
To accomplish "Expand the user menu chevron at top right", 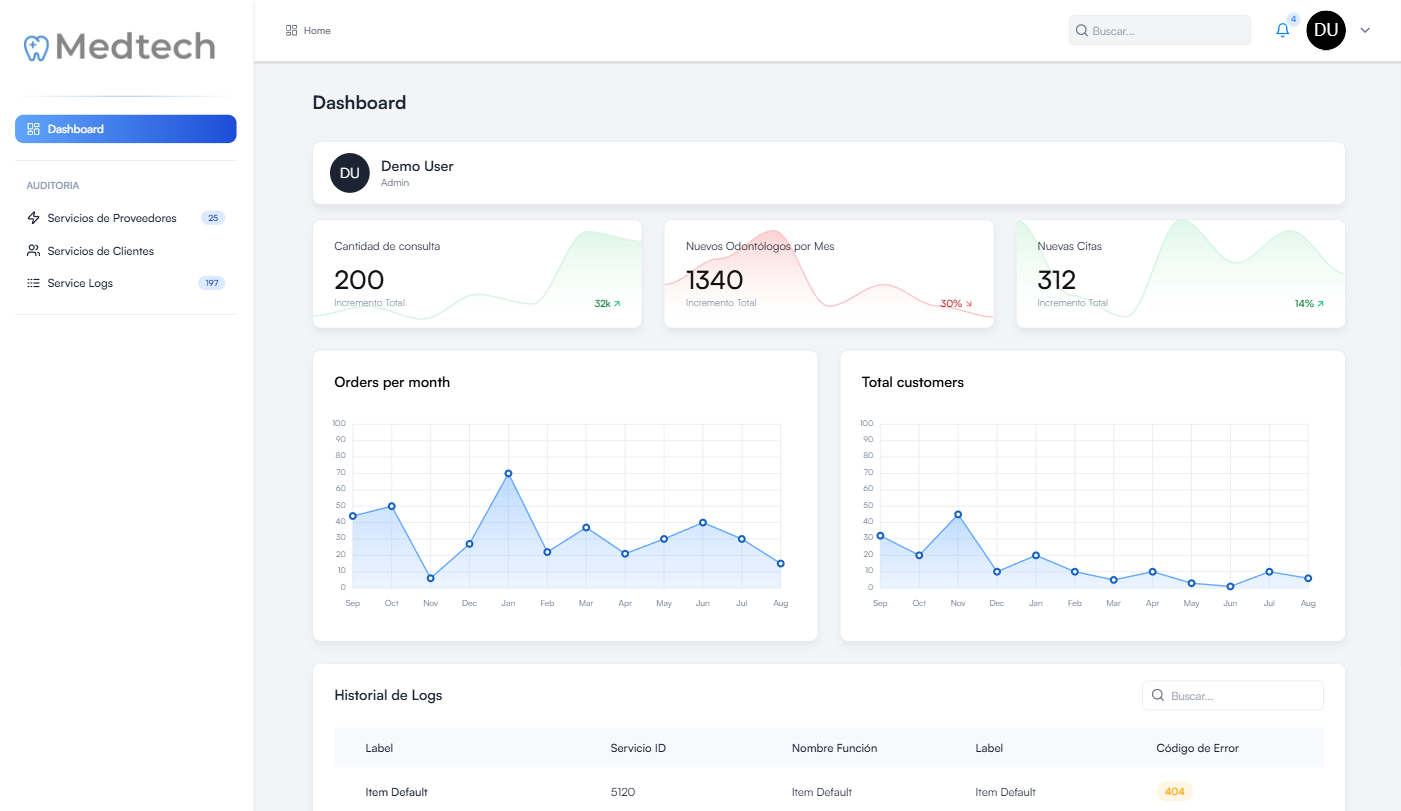I will (x=1365, y=31).
